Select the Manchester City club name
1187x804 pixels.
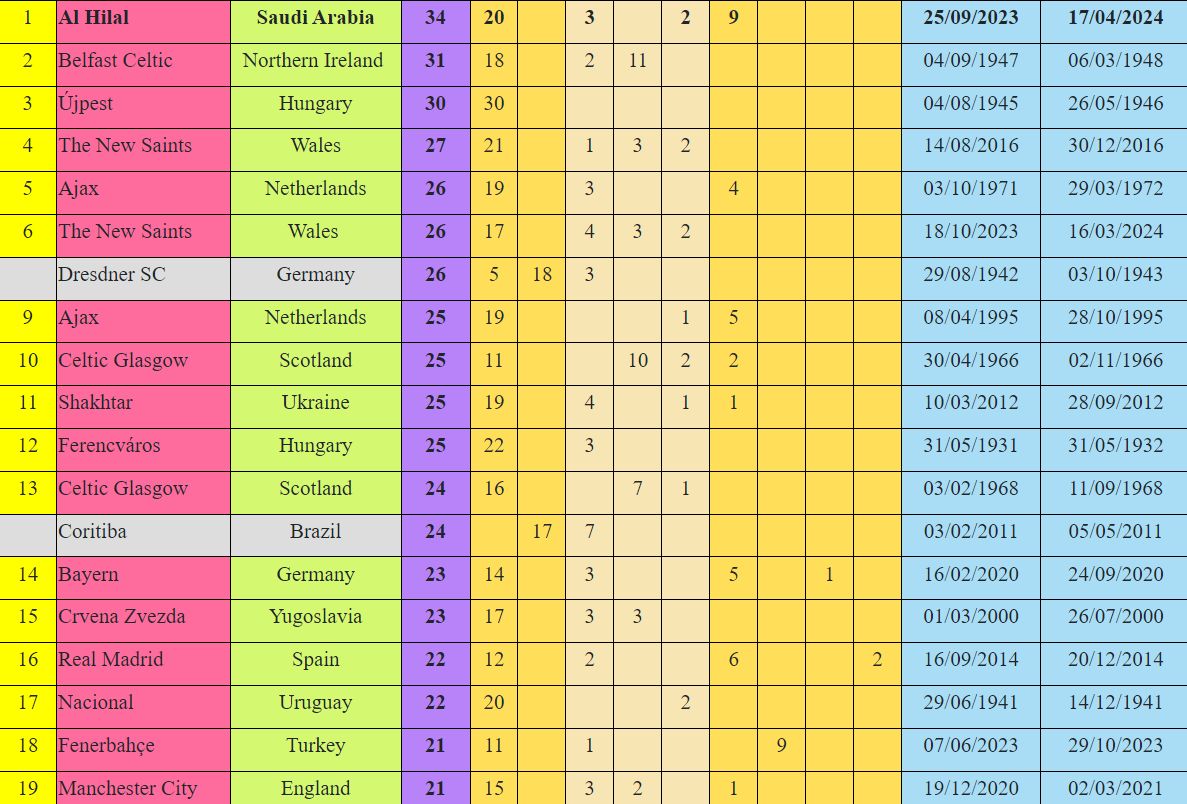[x=127, y=789]
